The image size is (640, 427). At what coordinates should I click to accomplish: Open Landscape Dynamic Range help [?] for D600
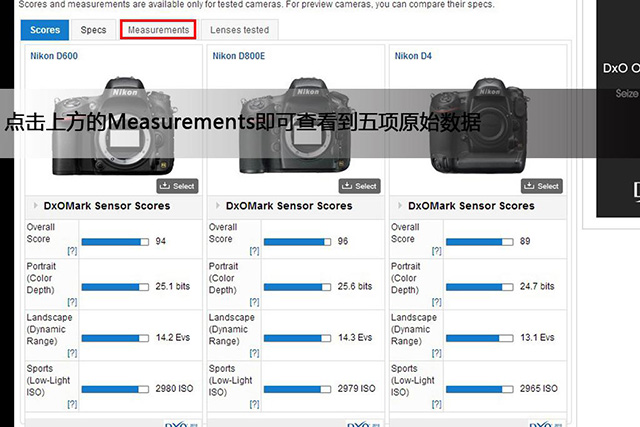(72, 353)
